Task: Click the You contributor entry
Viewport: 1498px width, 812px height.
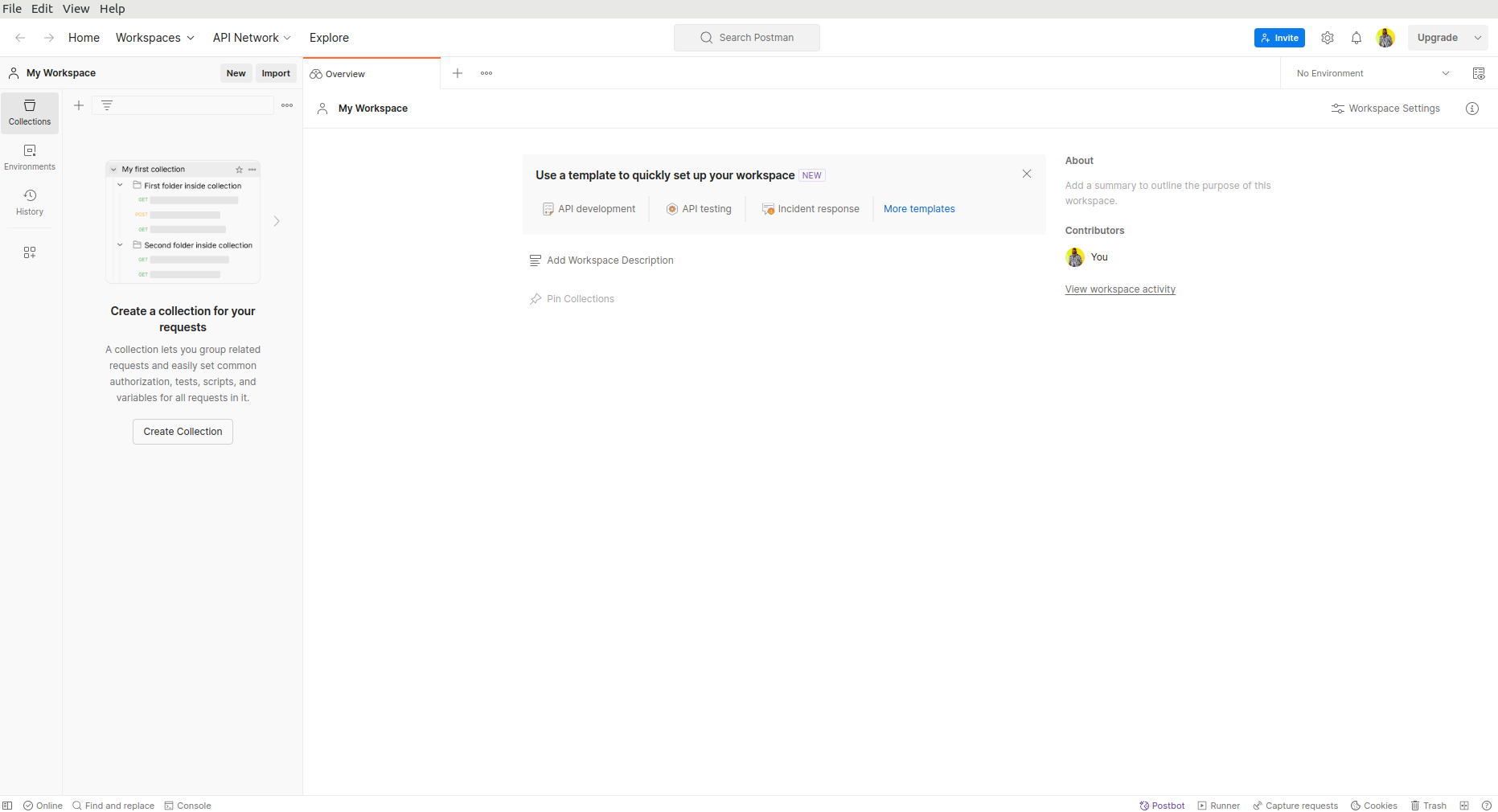Action: click(x=1087, y=257)
